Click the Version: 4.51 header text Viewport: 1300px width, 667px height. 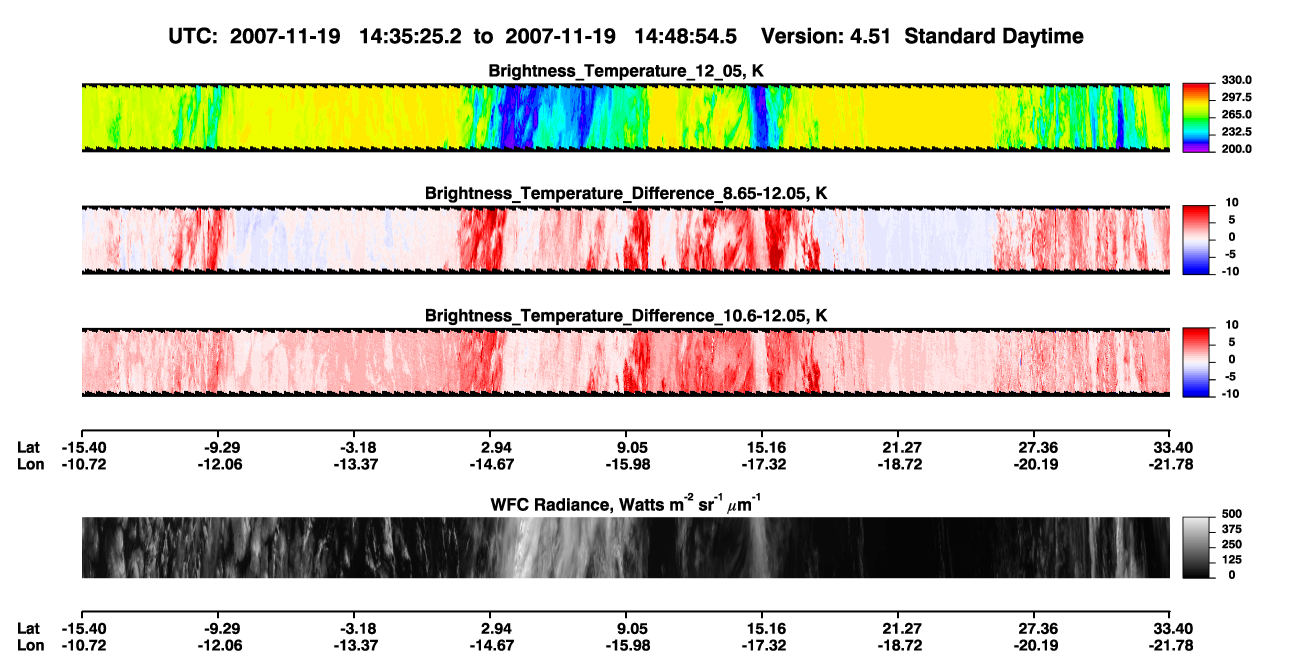(827, 36)
